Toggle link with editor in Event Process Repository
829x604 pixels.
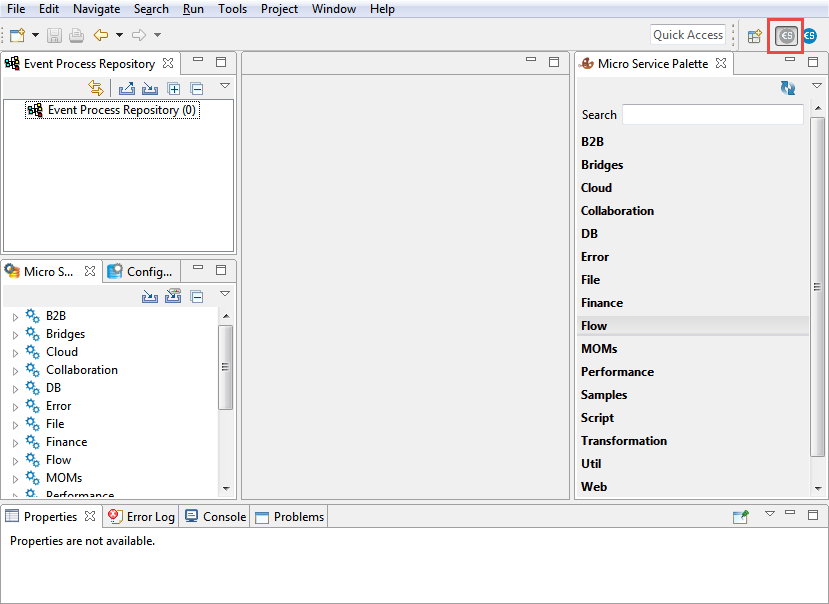(96, 88)
